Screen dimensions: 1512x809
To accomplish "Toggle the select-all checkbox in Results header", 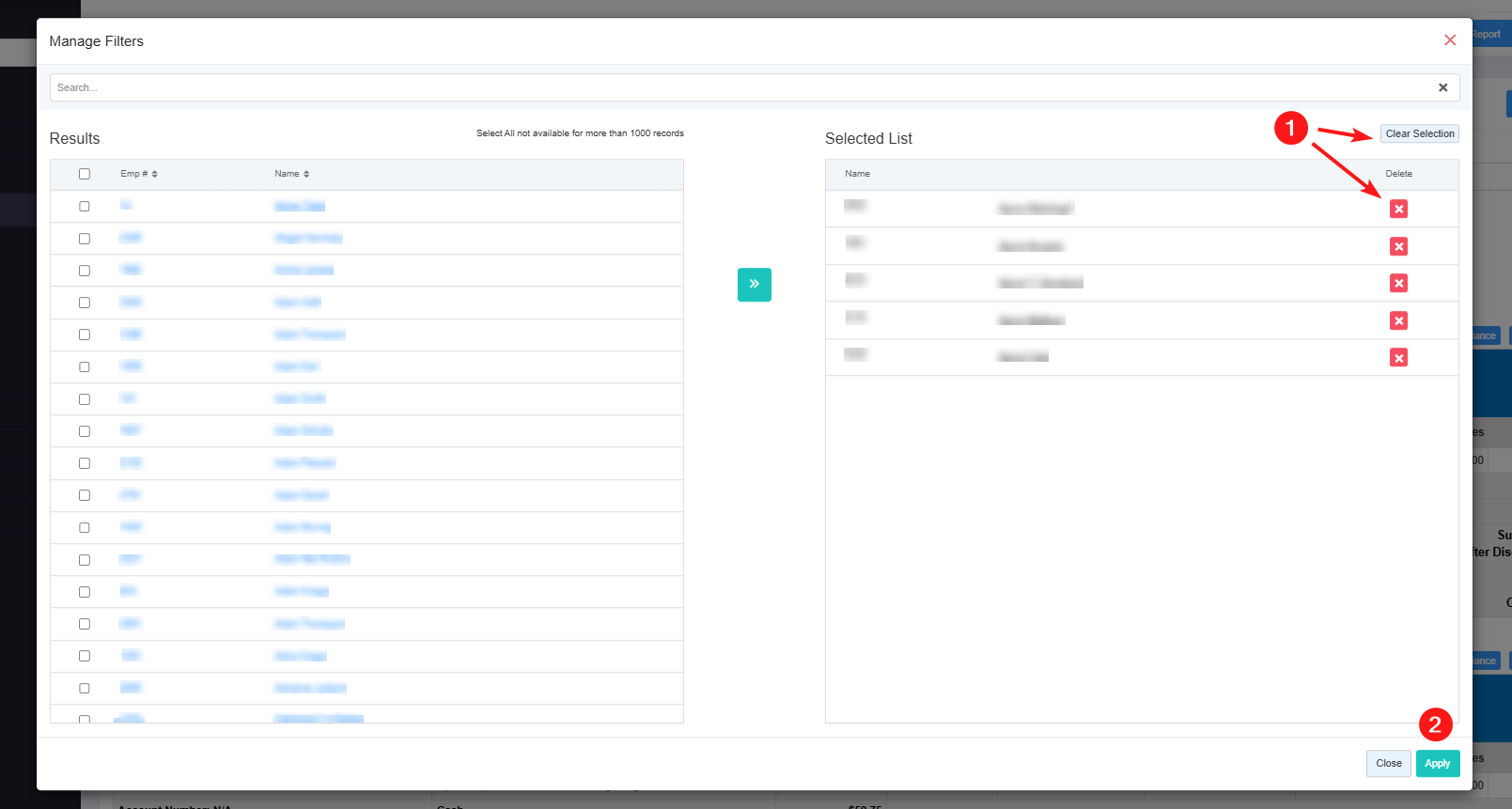I will pos(85,174).
